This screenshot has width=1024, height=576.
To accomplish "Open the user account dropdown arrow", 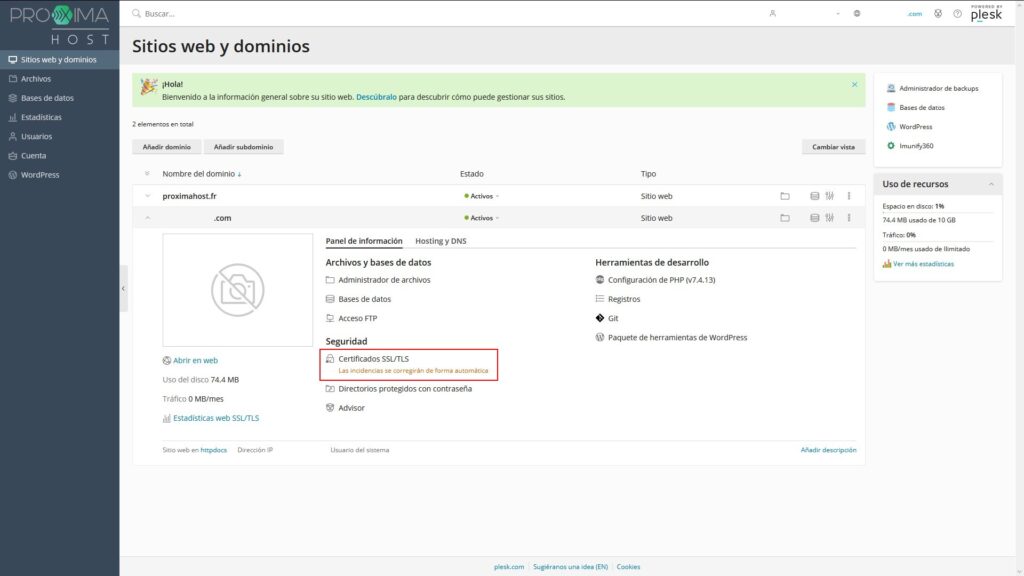I will 838,13.
